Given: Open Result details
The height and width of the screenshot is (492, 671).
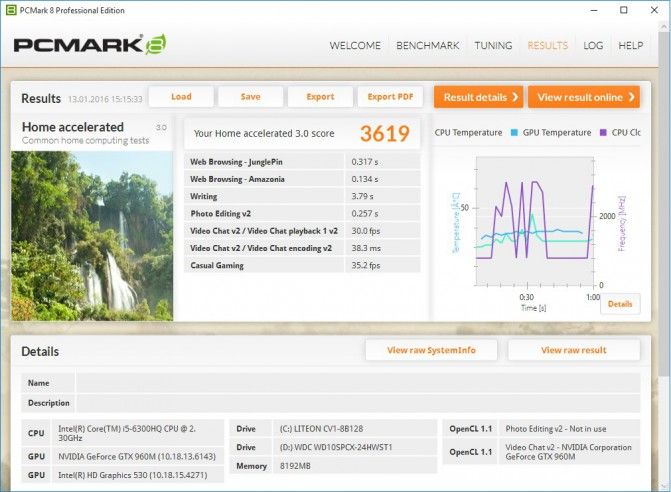Looking at the screenshot, I should point(478,97).
